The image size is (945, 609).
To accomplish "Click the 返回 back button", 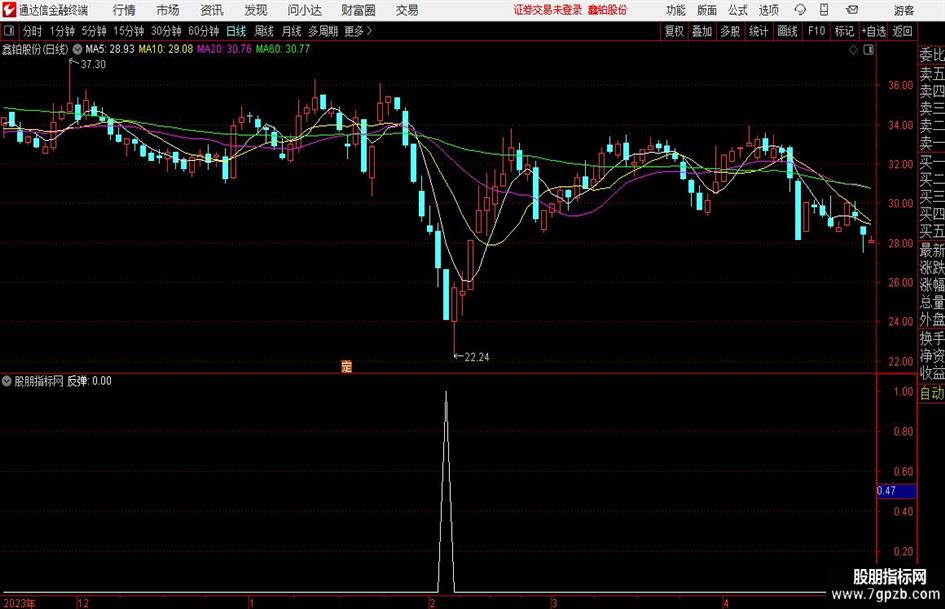I will pos(902,31).
